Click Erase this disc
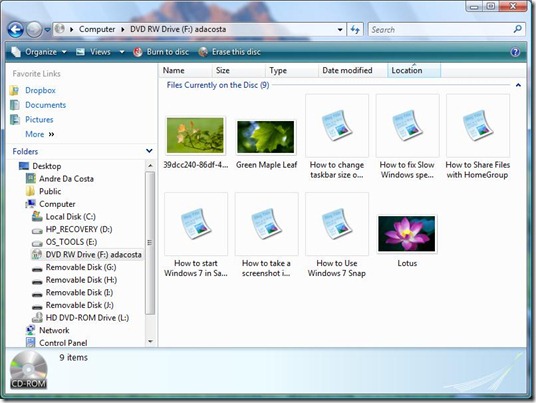 (x=230, y=52)
